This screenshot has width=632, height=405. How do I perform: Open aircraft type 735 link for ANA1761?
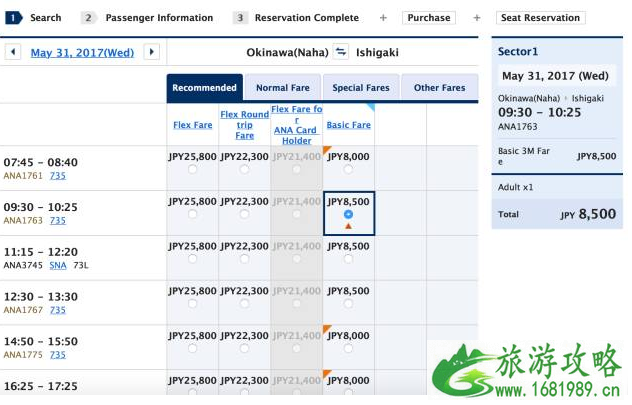point(58,176)
